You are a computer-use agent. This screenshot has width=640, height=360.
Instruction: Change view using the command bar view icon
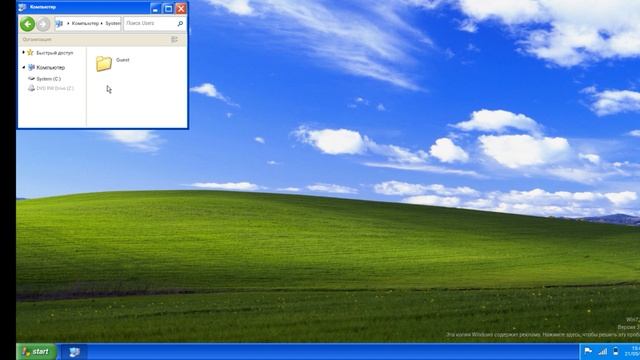[x=174, y=40]
